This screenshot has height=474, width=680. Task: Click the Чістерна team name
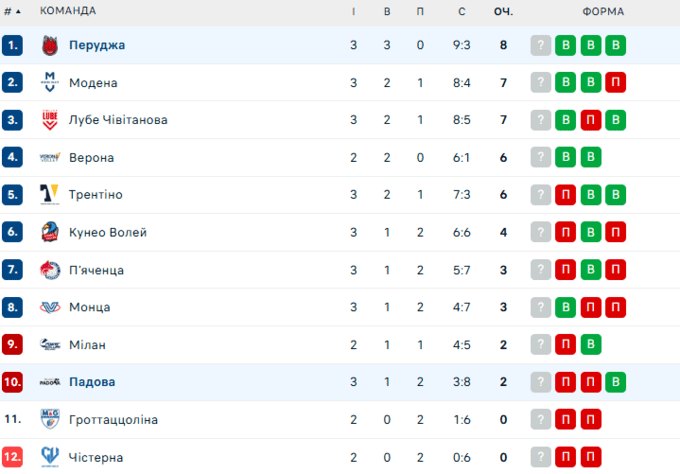[96, 457]
